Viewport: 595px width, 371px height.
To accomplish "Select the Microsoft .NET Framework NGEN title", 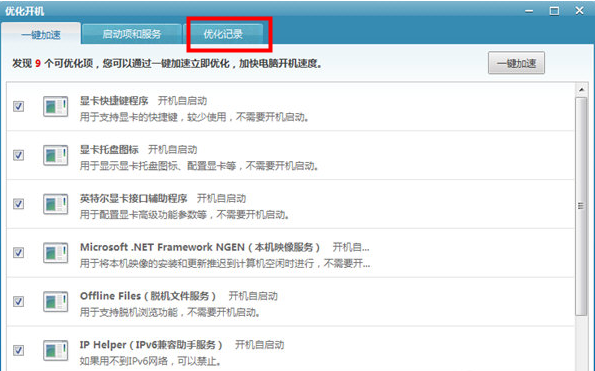I will click(x=200, y=247).
